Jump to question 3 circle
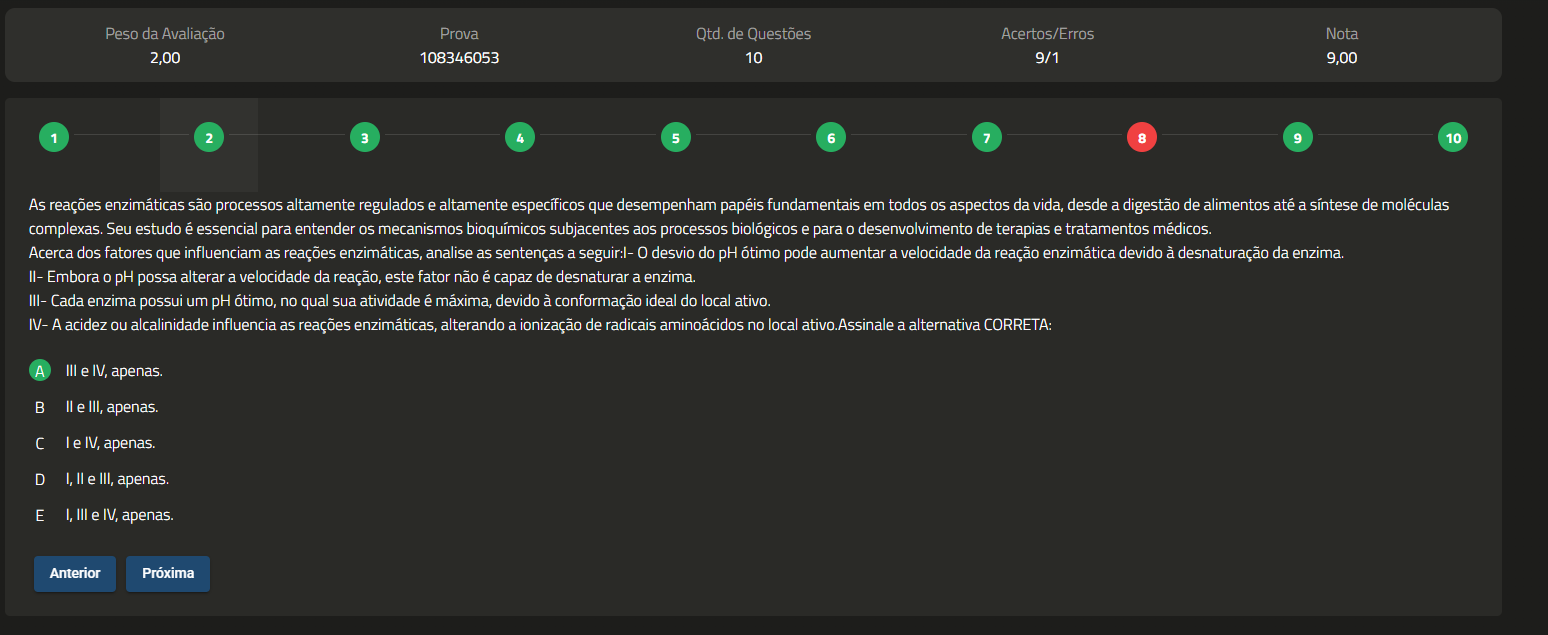This screenshot has height=635, width=1548. point(364,138)
